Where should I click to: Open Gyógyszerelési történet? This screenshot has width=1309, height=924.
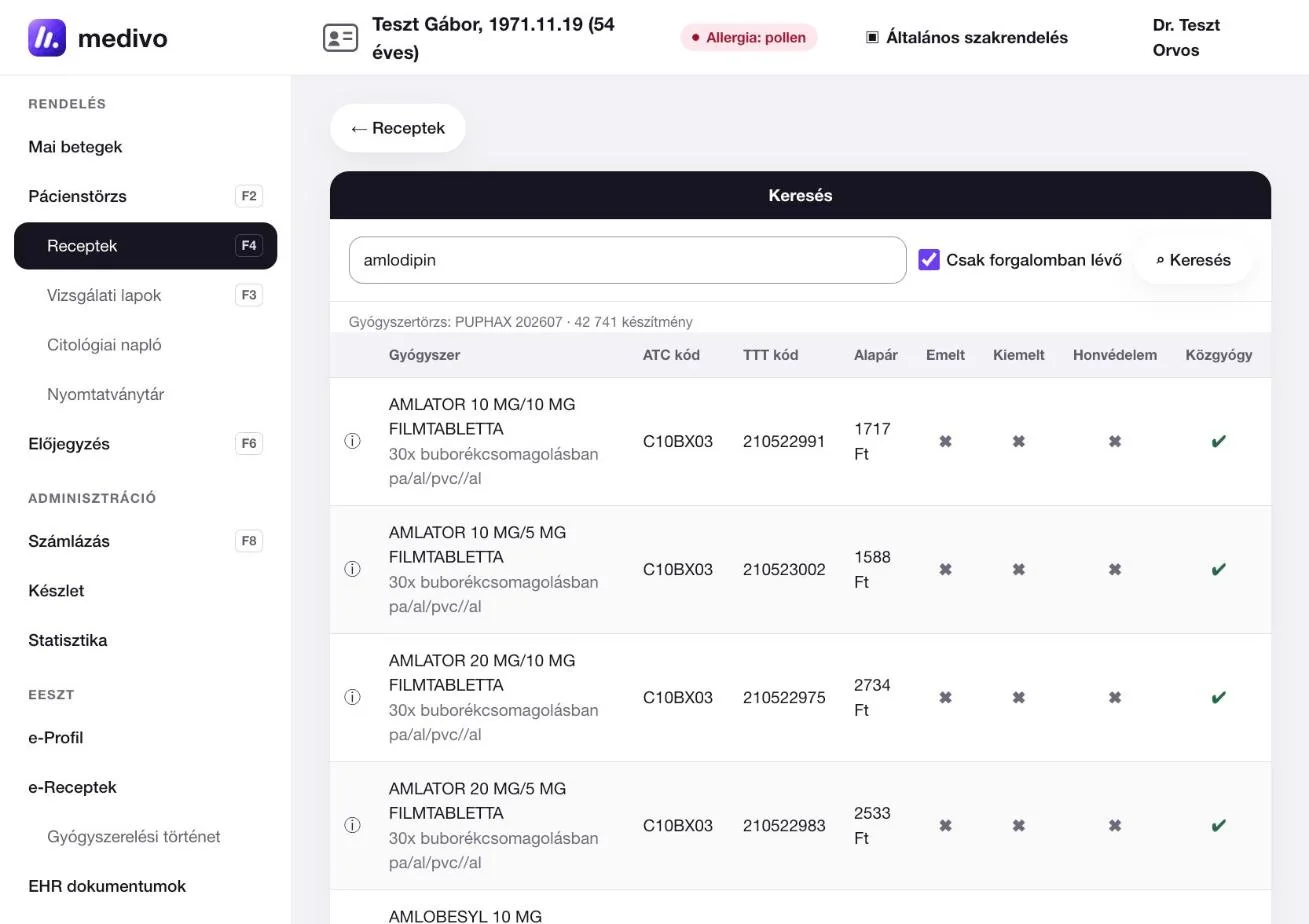pyautogui.click(x=145, y=837)
